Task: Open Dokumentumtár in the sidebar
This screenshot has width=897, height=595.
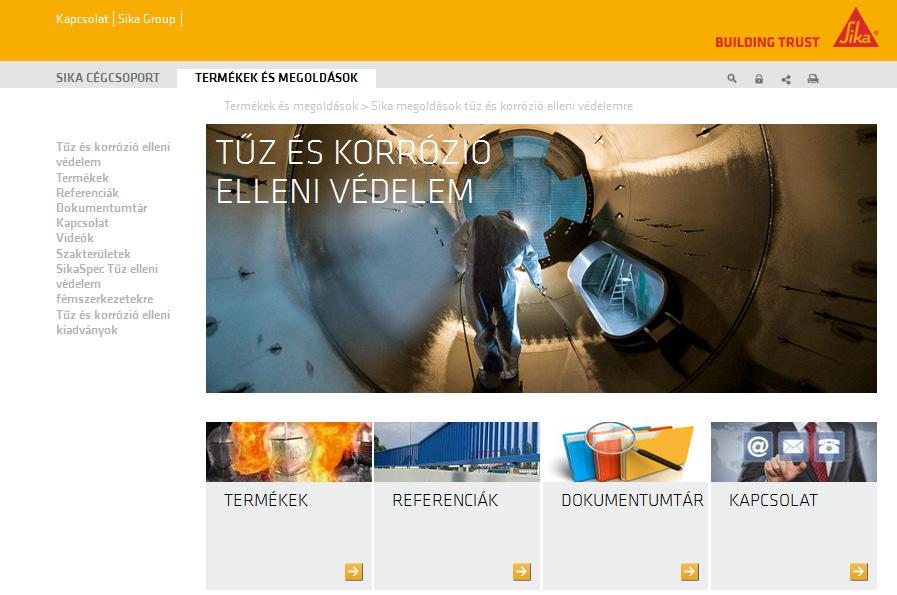Action: [101, 208]
